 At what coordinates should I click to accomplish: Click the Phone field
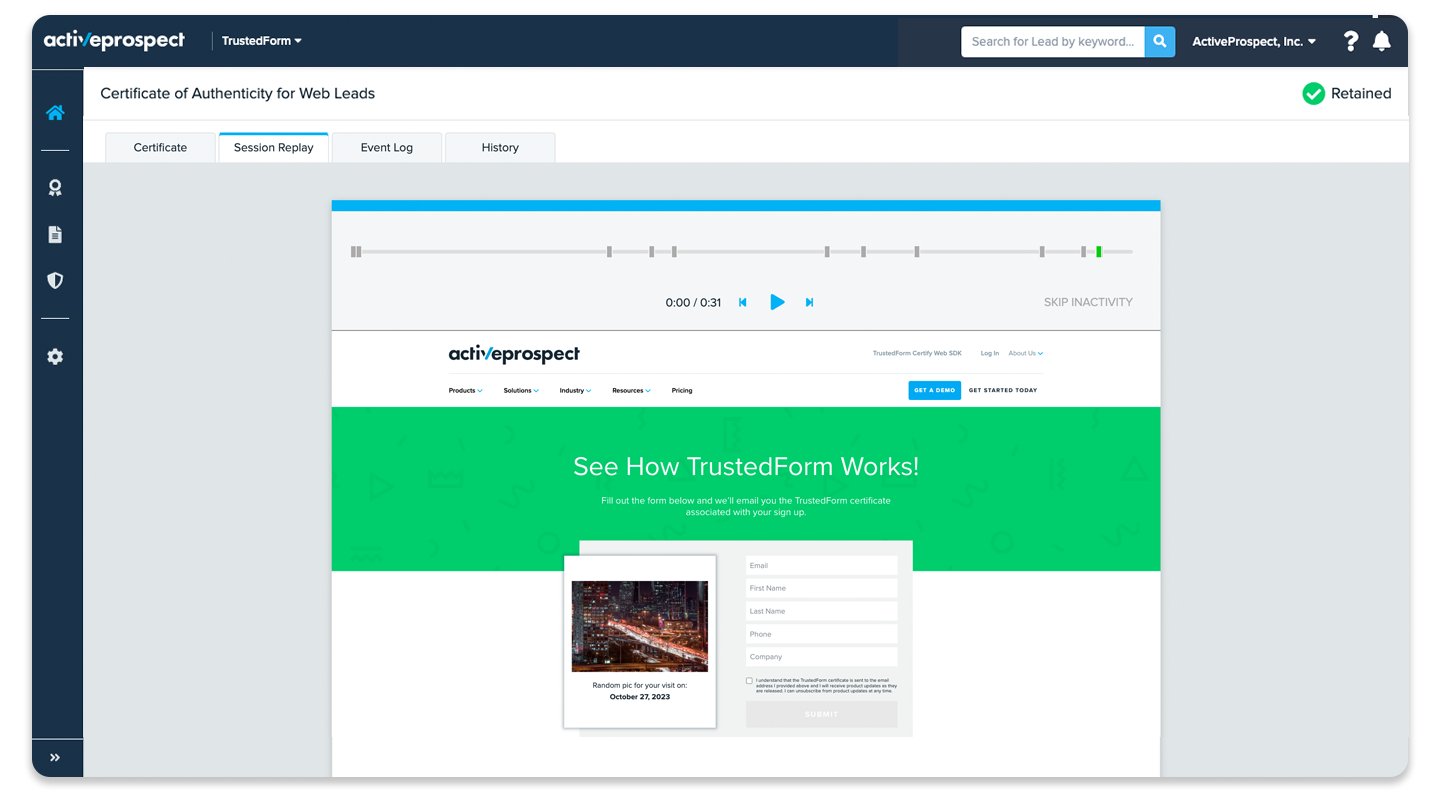[x=821, y=634]
